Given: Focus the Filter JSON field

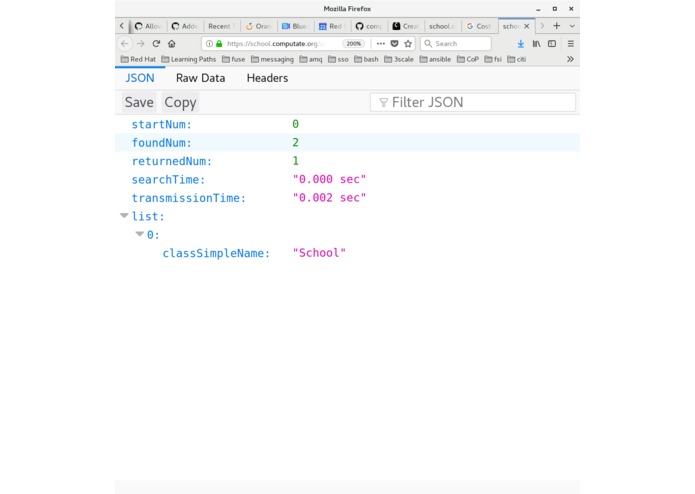Looking at the screenshot, I should click(473, 102).
